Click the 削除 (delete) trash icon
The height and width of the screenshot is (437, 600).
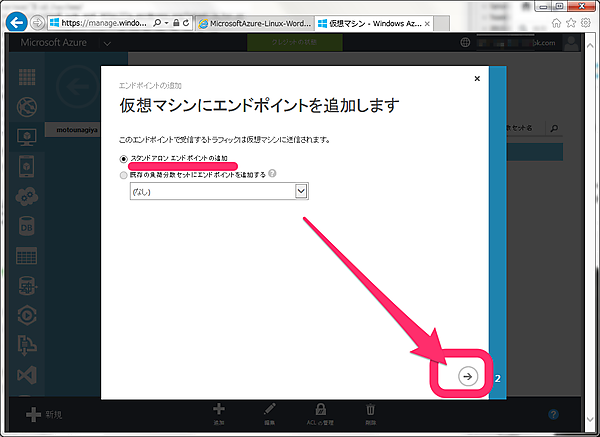(370, 409)
